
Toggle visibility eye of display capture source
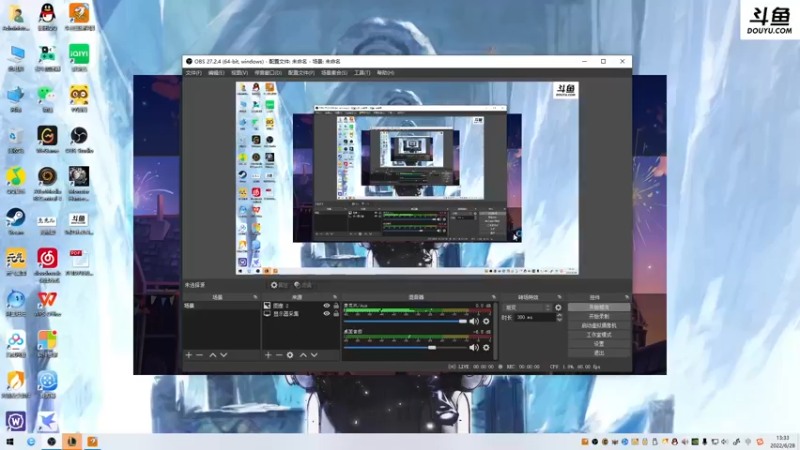click(x=327, y=314)
